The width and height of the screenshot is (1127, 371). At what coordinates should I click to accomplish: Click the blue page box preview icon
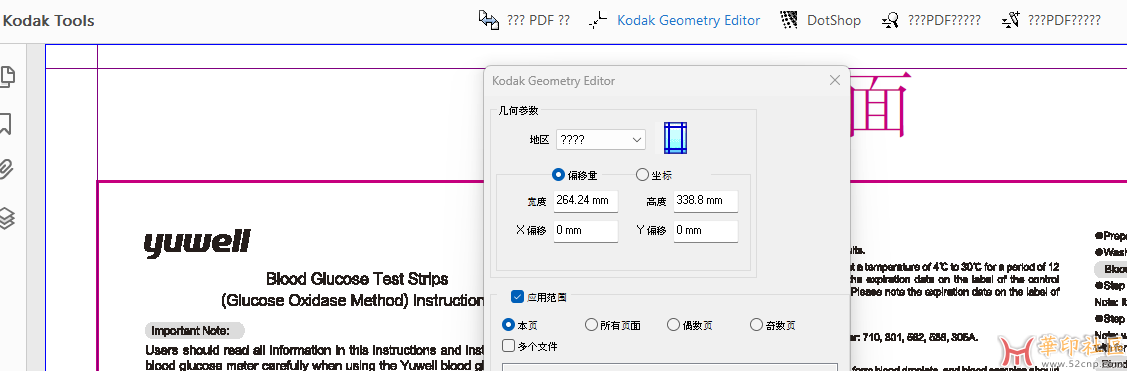tap(675, 138)
